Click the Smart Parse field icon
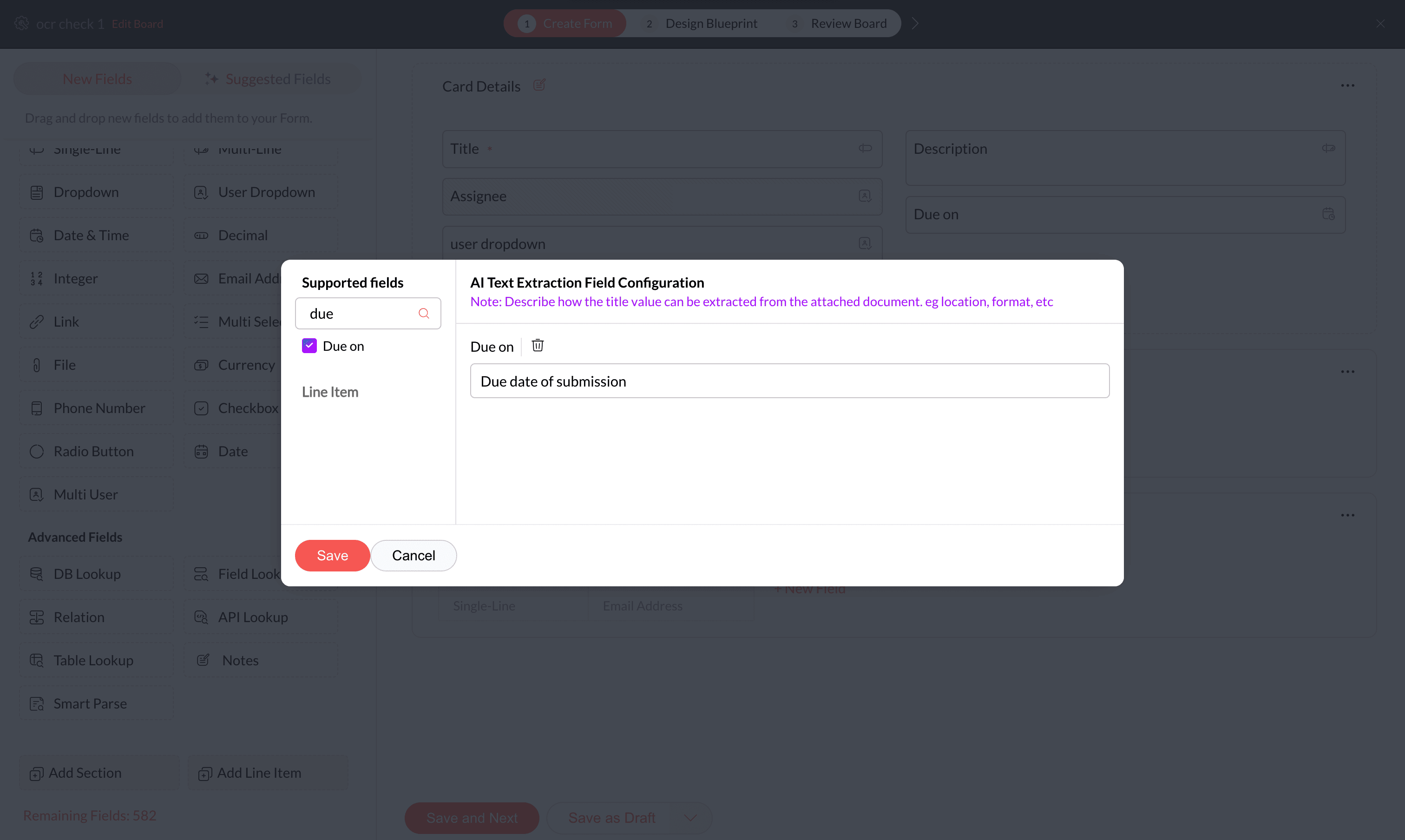Screen dimensions: 1405x840 pos(37,703)
